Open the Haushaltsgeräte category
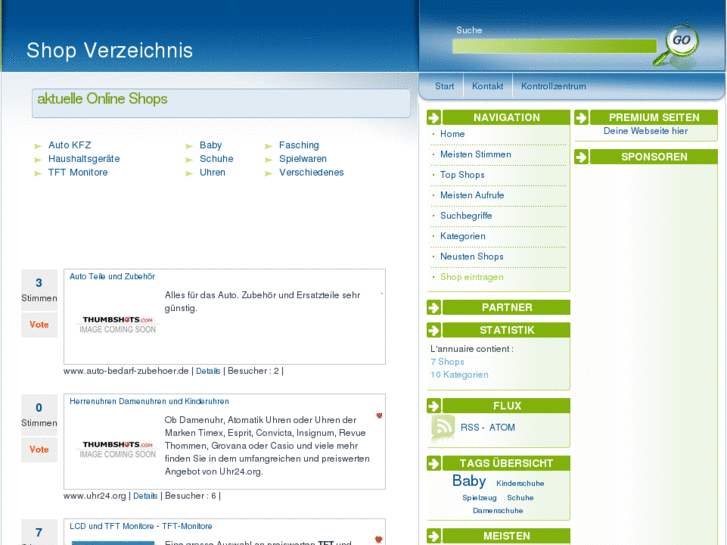727x545 pixels. (84, 159)
